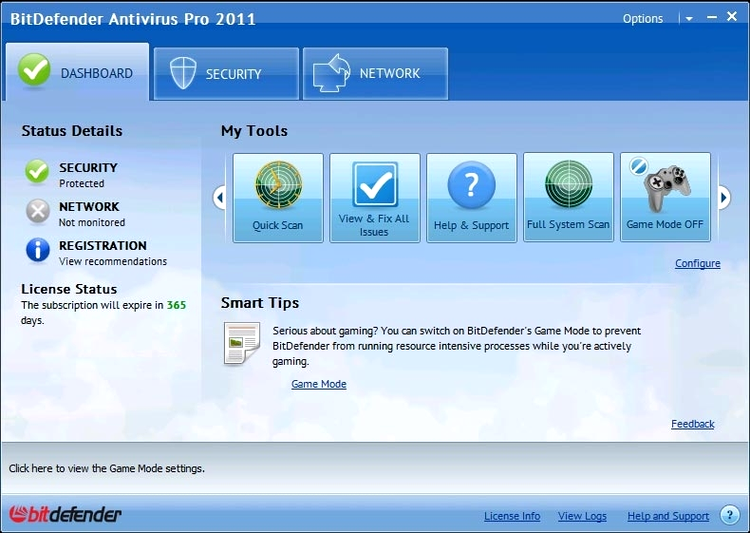This screenshot has height=533, width=750.
Task: Open the Dashboard tab
Action: tap(77, 72)
